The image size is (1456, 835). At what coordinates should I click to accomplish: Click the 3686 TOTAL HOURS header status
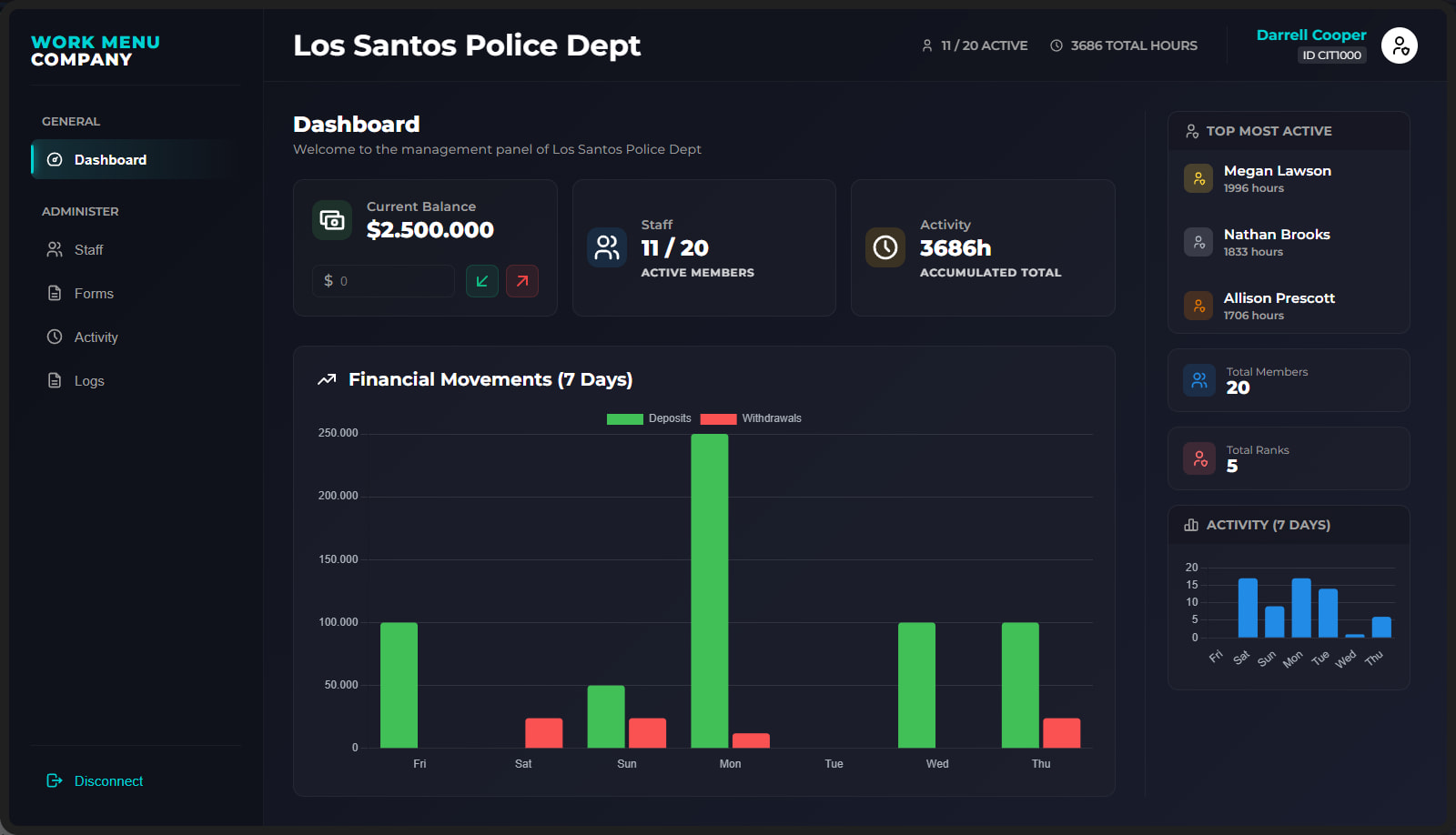point(1124,45)
